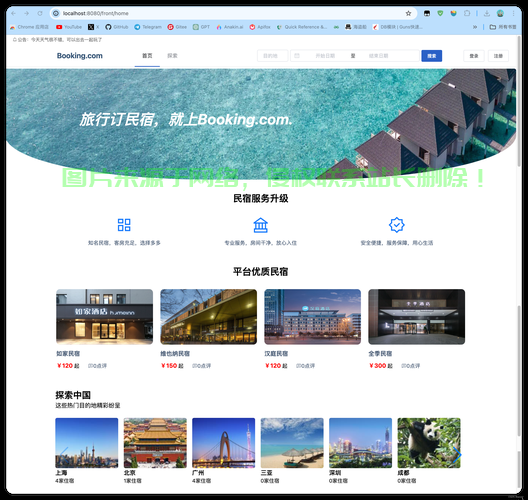528x500 pixels.
Task: Open the 维也纳民宿 night building photo
Action: click(x=208, y=317)
